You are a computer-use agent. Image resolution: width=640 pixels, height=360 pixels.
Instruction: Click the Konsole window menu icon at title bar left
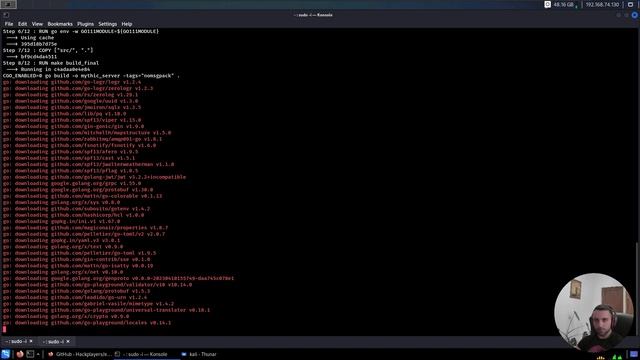(x=6, y=15)
